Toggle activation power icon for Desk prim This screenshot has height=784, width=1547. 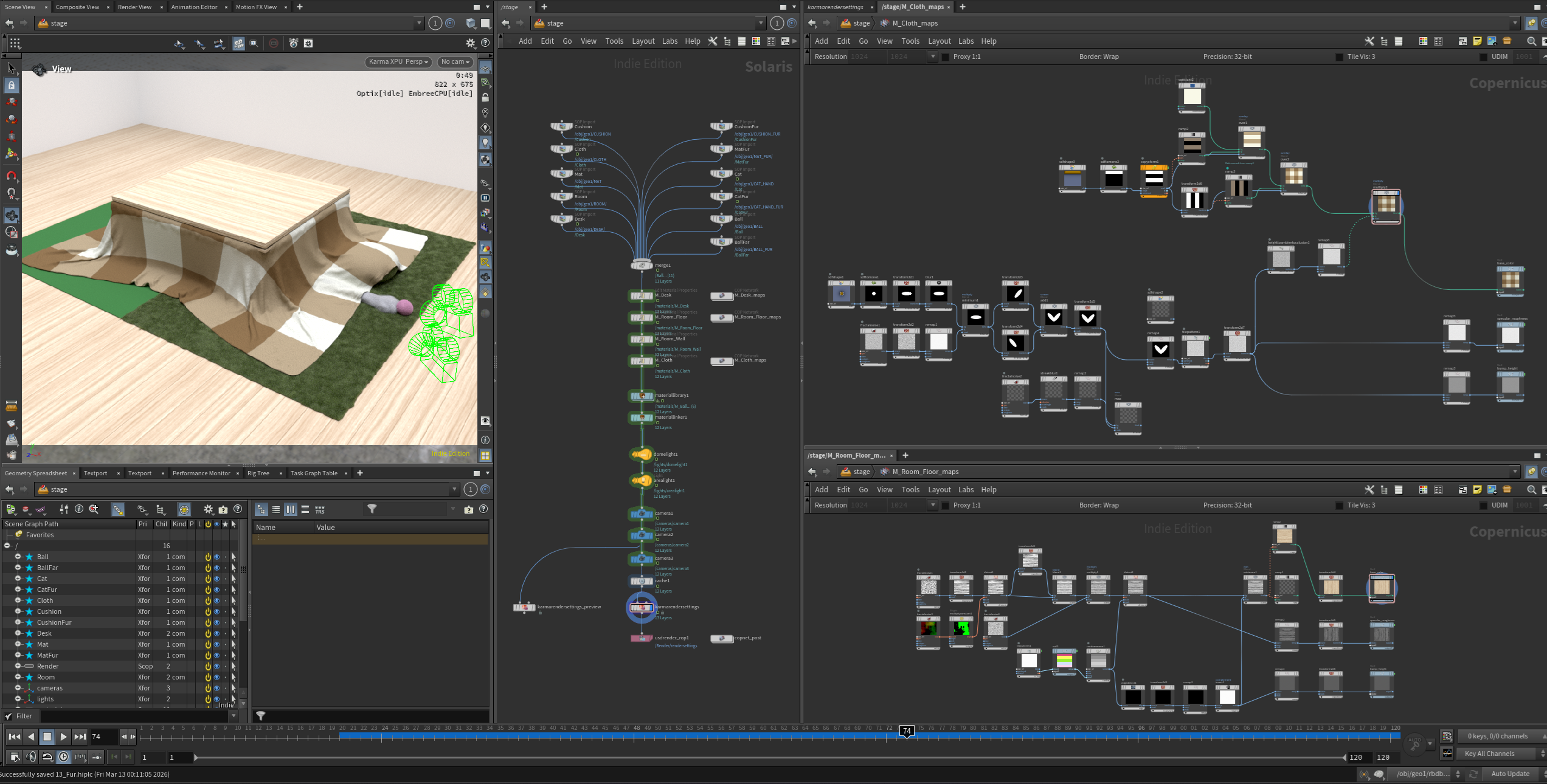tap(208, 633)
